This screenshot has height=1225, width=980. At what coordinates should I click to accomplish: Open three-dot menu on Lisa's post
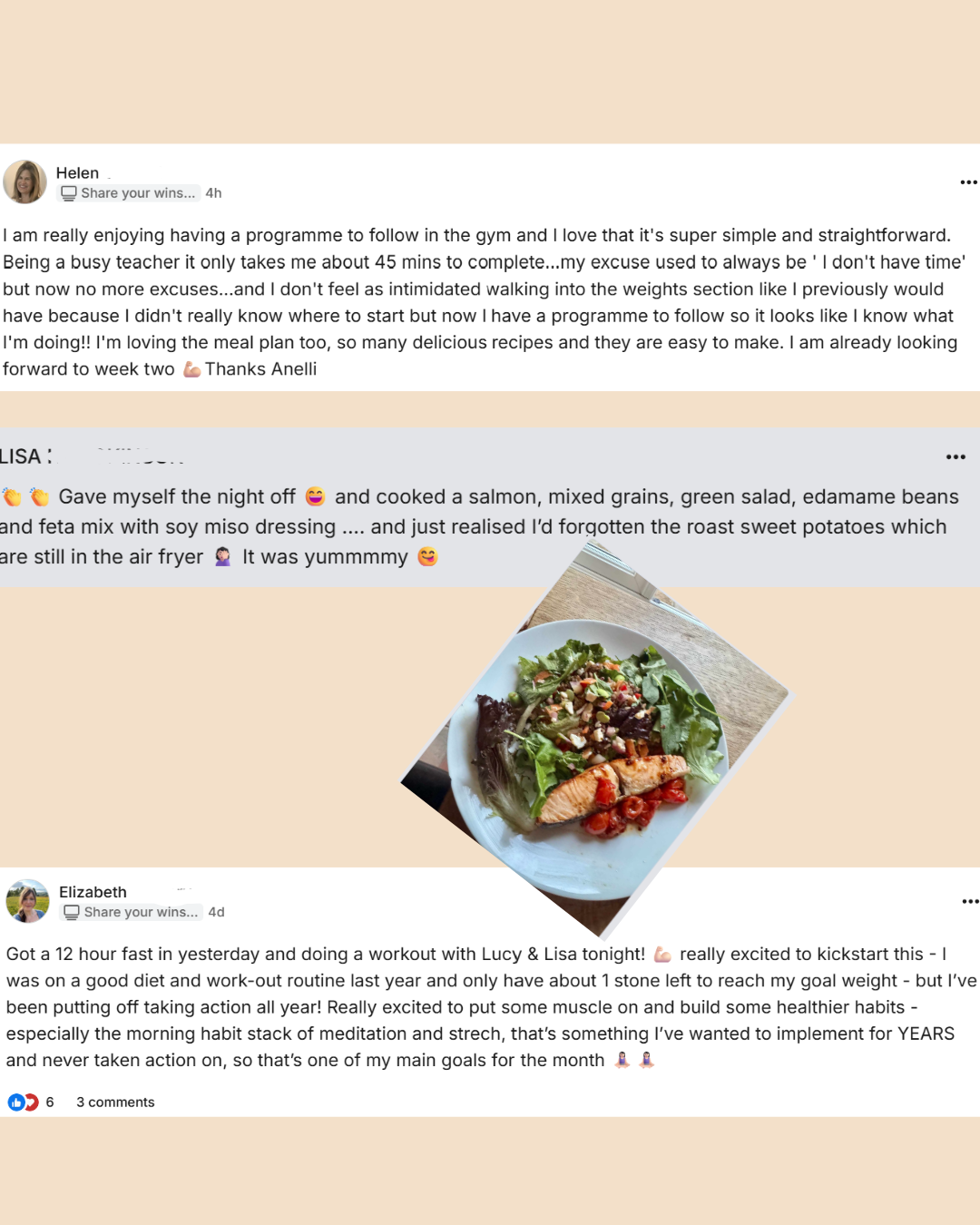tap(955, 456)
